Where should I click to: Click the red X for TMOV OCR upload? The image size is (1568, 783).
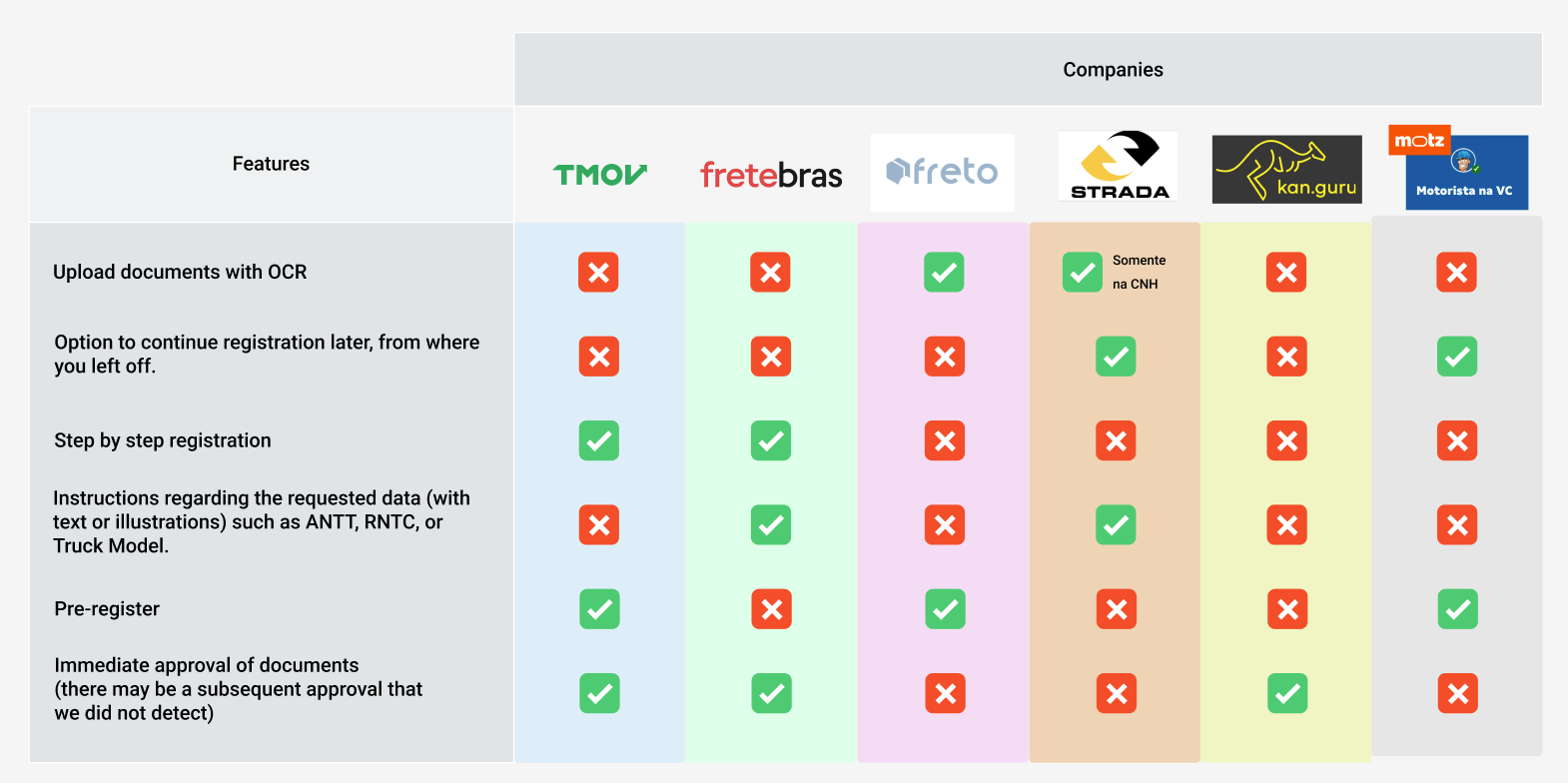598,272
